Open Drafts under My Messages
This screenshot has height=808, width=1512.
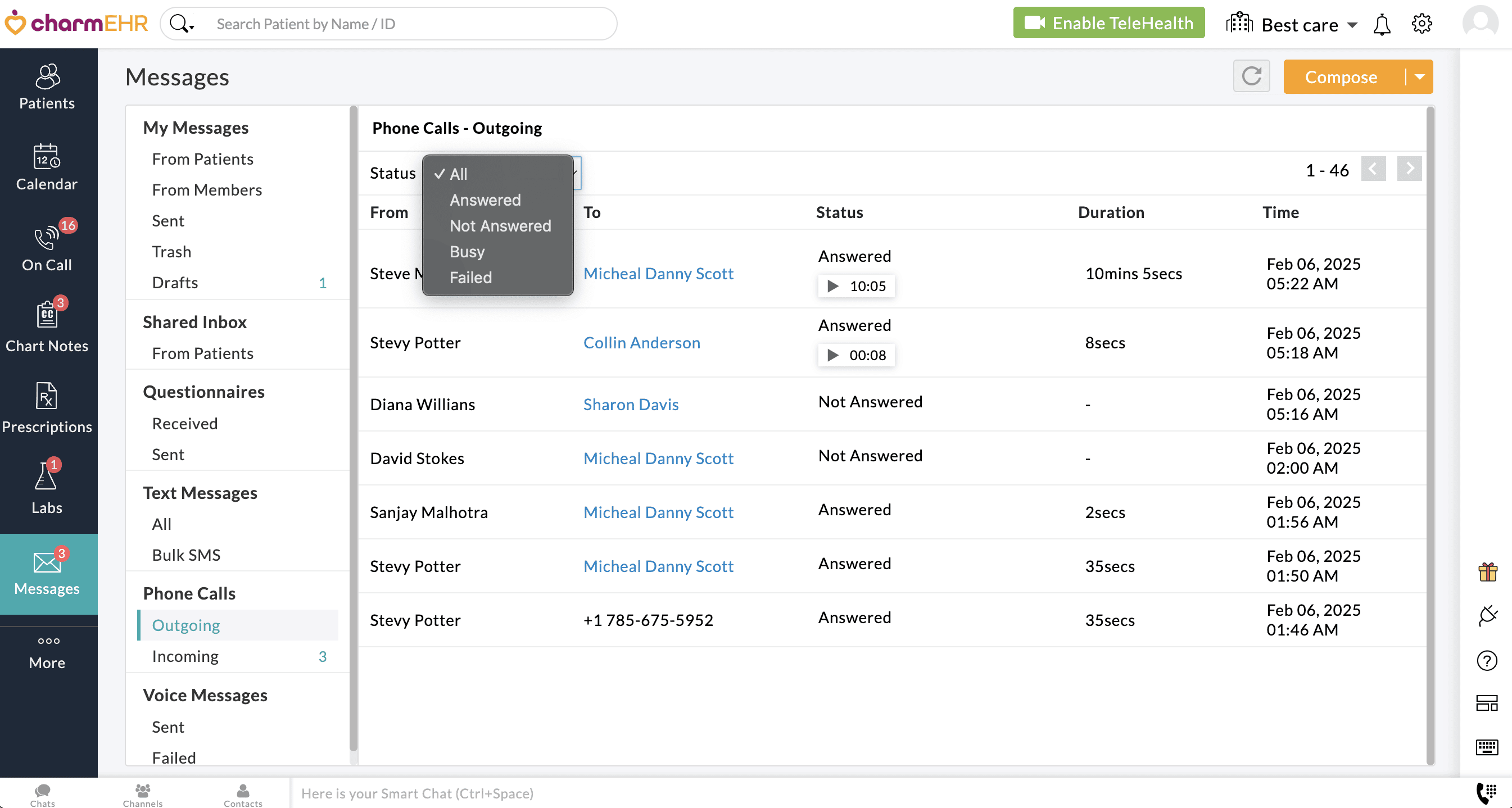point(175,283)
